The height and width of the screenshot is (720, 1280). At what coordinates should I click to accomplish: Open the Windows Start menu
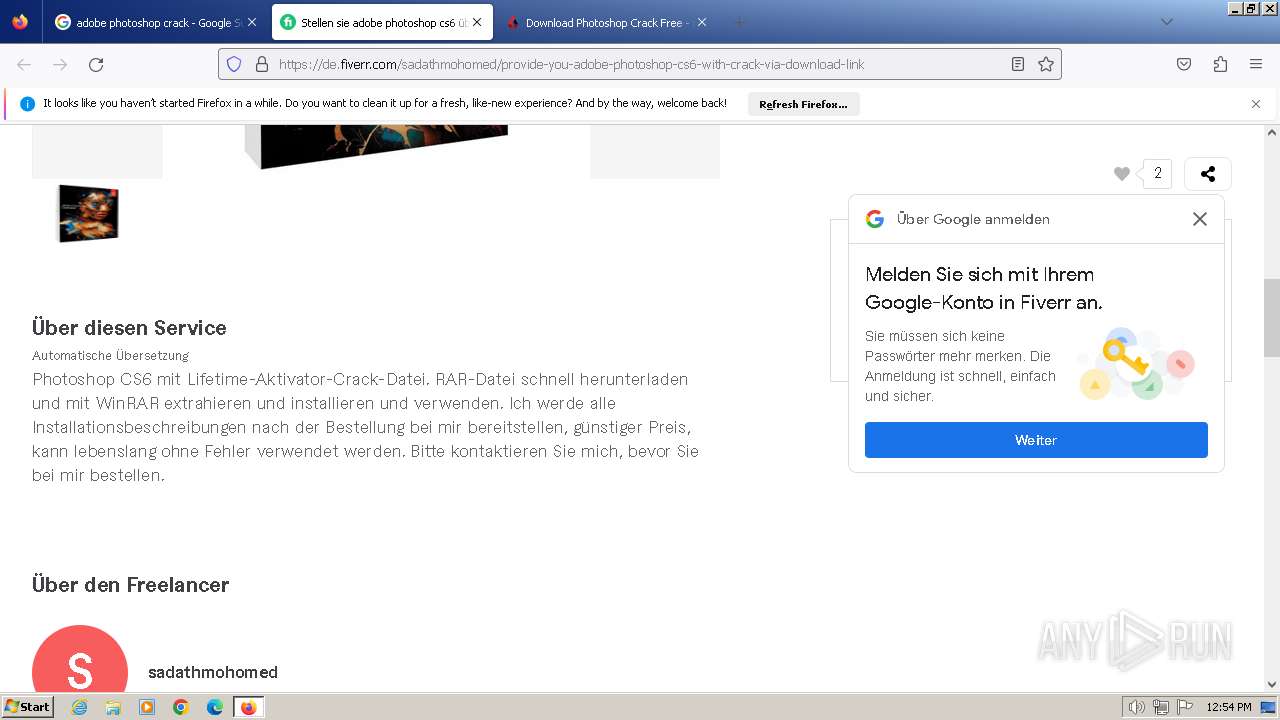pyautogui.click(x=28, y=707)
